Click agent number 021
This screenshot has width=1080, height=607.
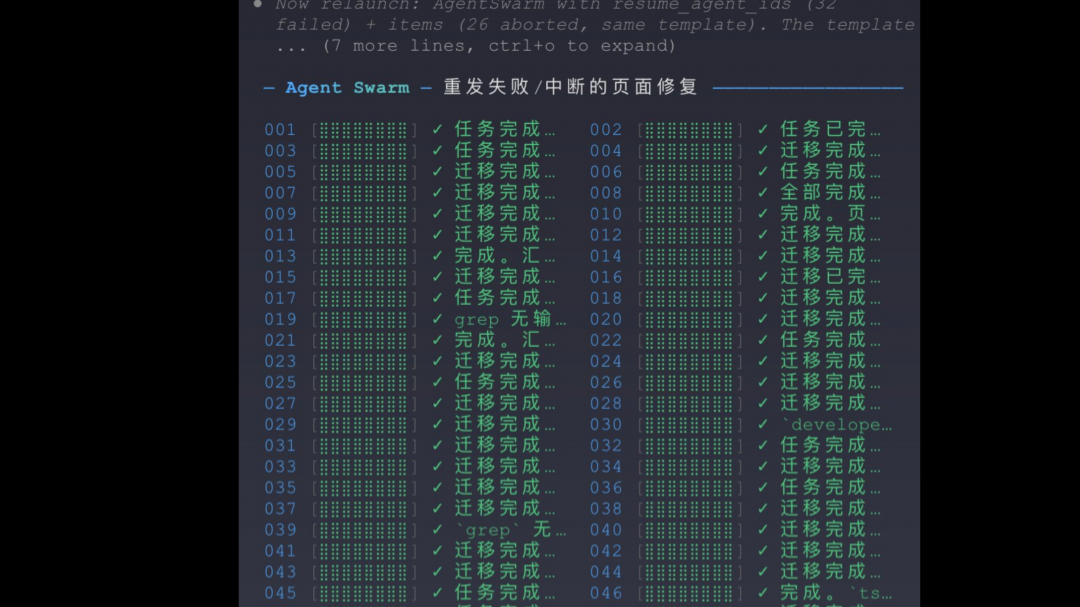(280, 340)
